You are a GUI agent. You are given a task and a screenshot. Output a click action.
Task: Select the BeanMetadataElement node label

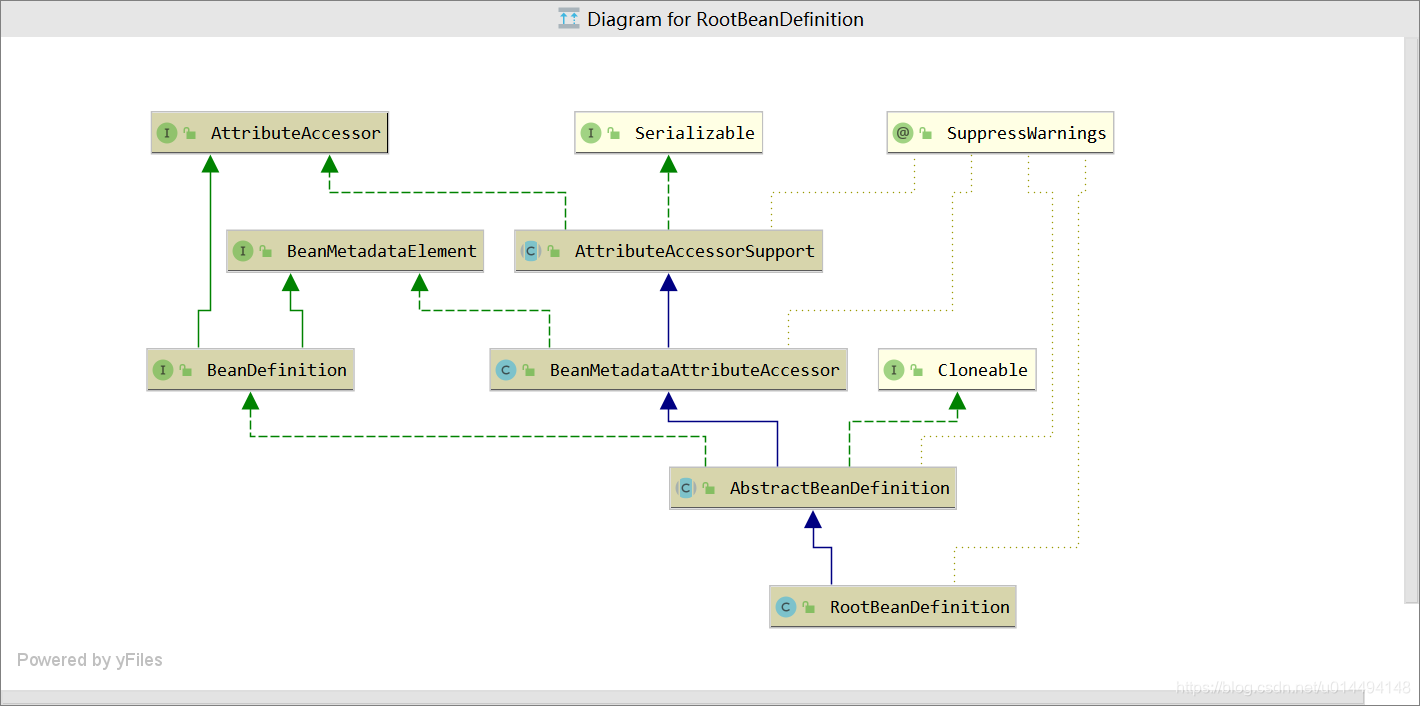[x=382, y=251]
